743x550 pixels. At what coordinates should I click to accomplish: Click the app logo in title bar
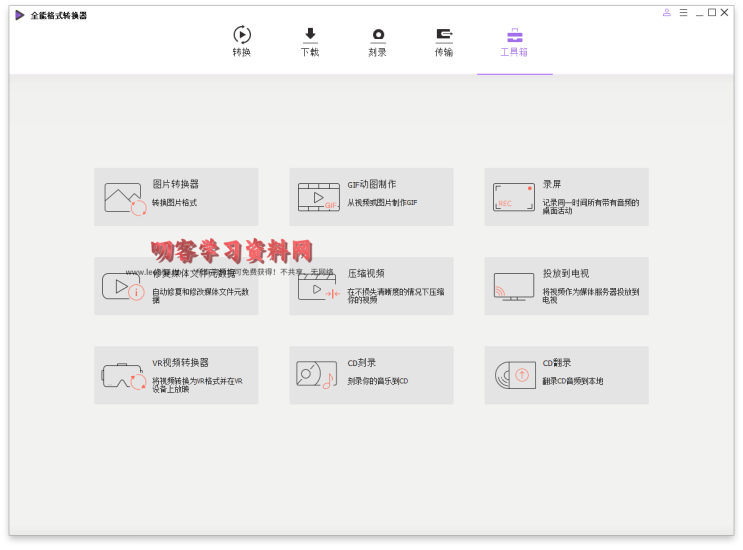tap(19, 15)
